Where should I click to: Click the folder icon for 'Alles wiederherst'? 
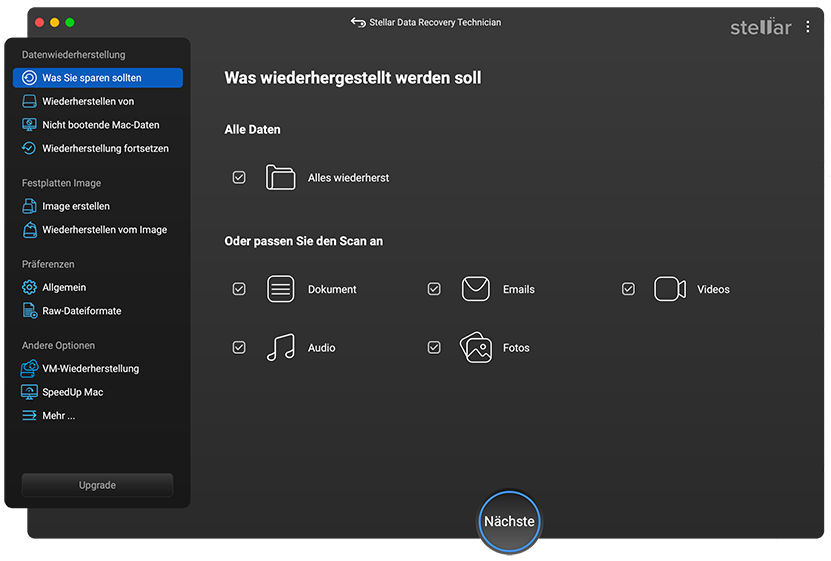(280, 177)
